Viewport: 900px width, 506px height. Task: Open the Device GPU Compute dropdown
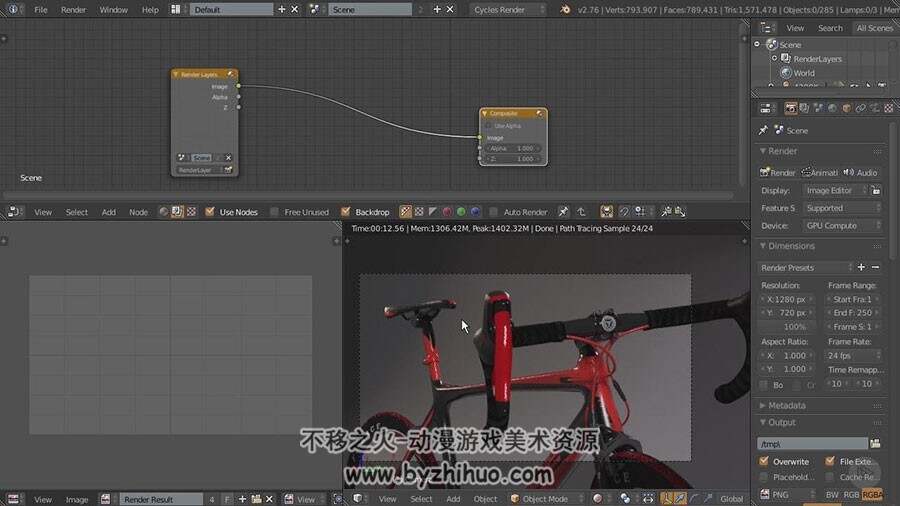click(842, 226)
